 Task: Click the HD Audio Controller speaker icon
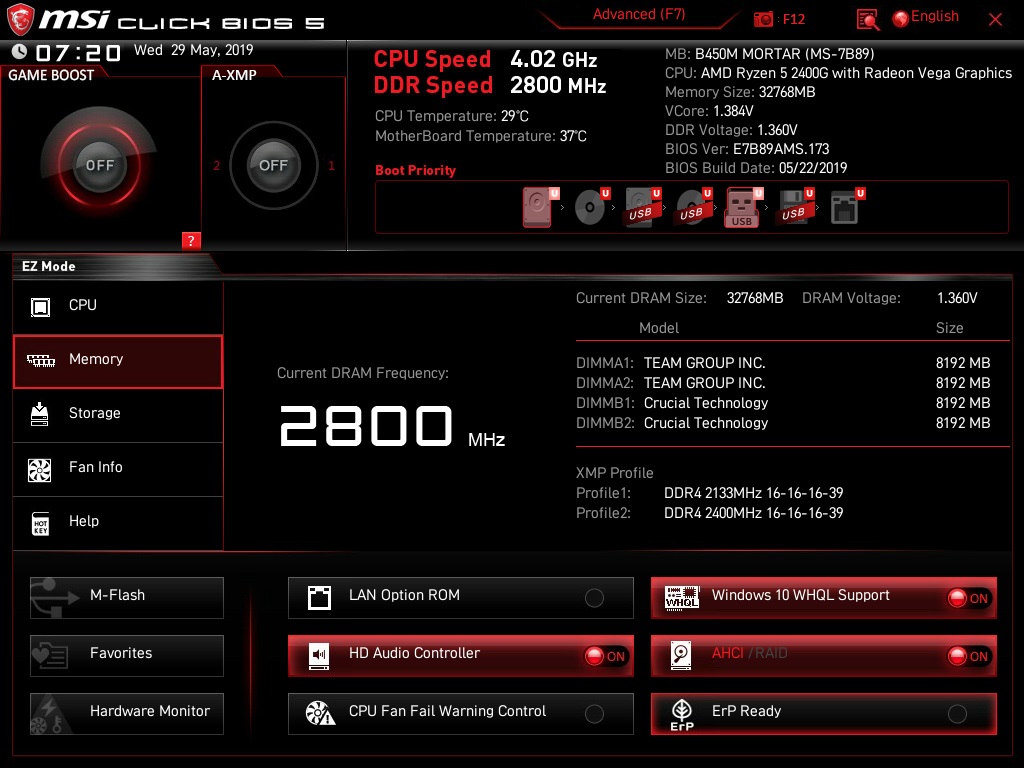coord(319,656)
